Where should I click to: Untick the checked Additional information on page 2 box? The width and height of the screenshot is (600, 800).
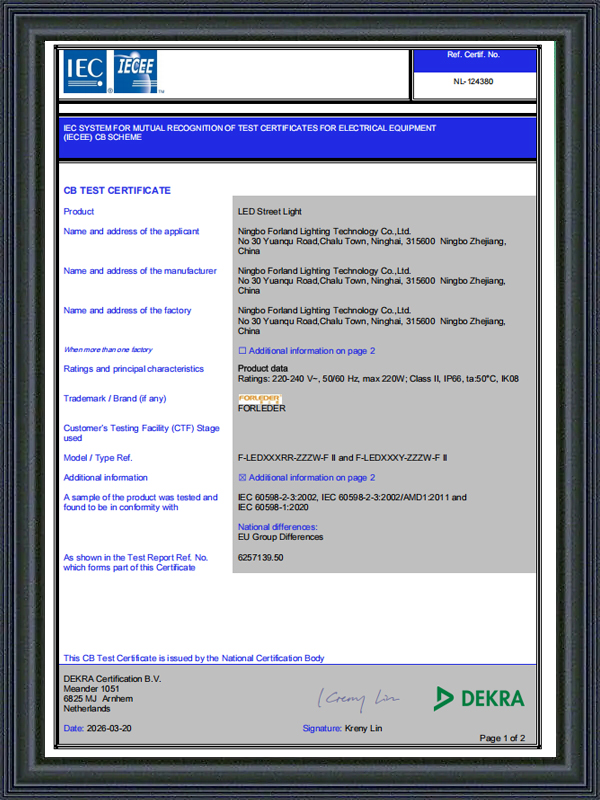point(242,478)
